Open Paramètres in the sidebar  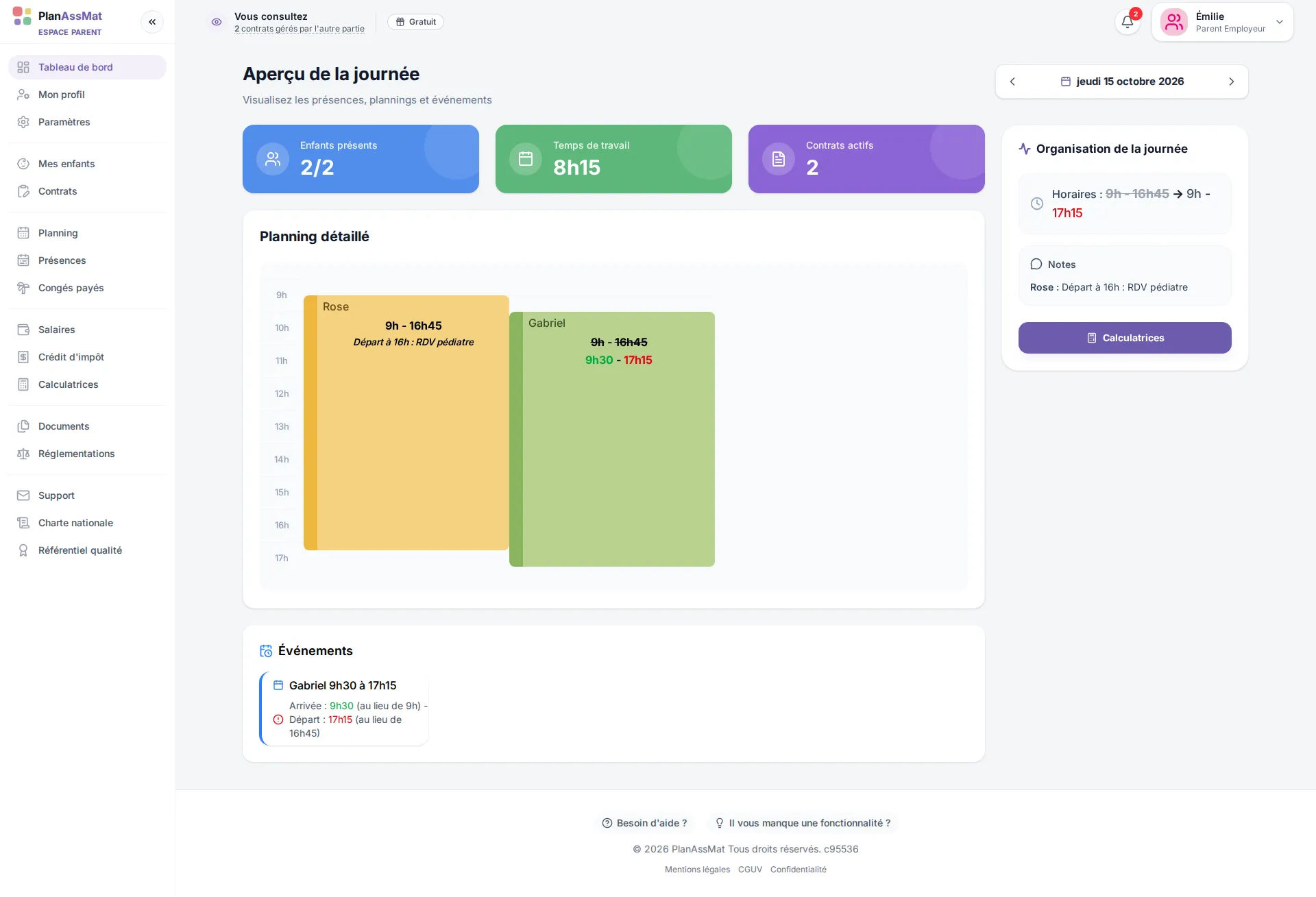pyautogui.click(x=87, y=122)
